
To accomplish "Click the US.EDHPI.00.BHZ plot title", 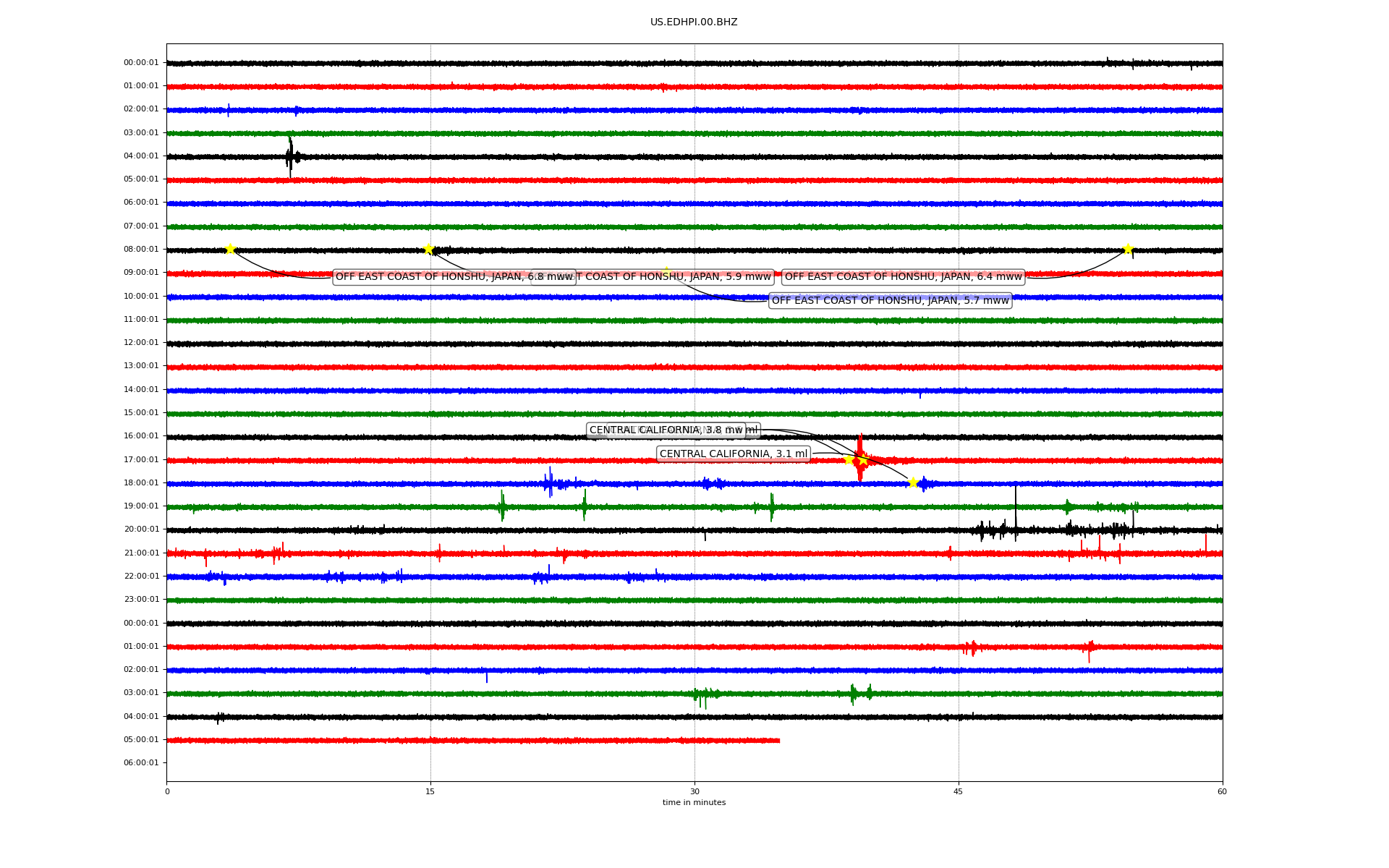I will tap(694, 22).
